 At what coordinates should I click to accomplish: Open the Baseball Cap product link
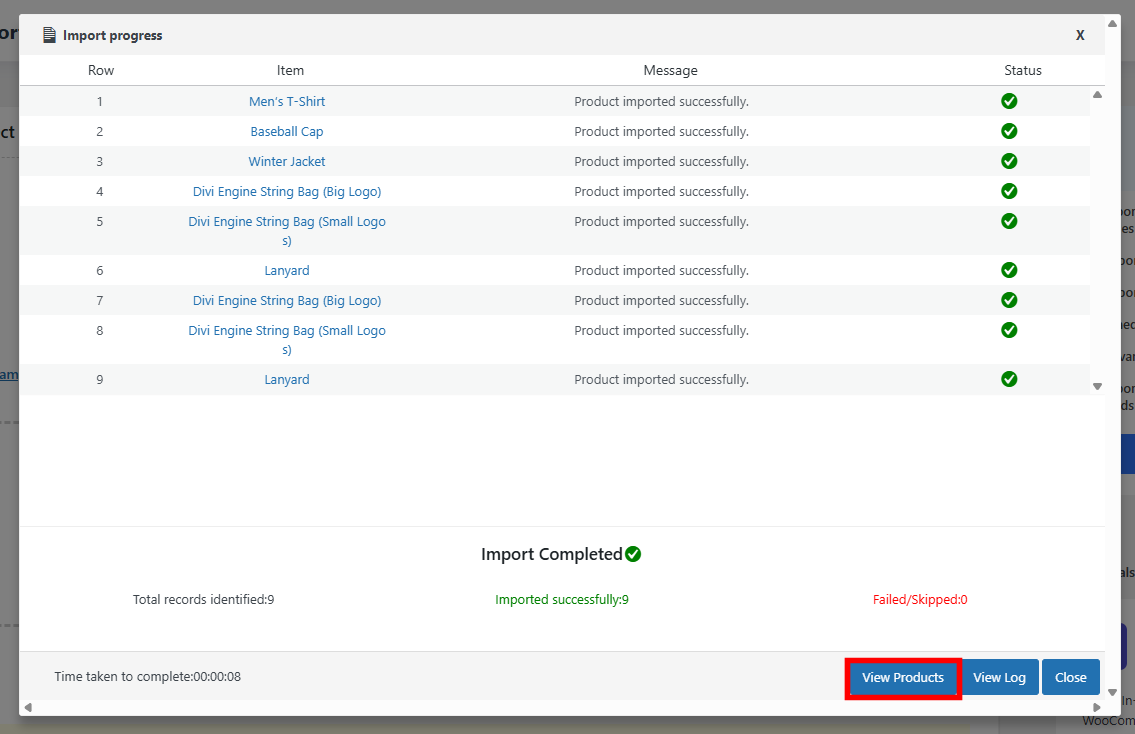click(x=287, y=131)
